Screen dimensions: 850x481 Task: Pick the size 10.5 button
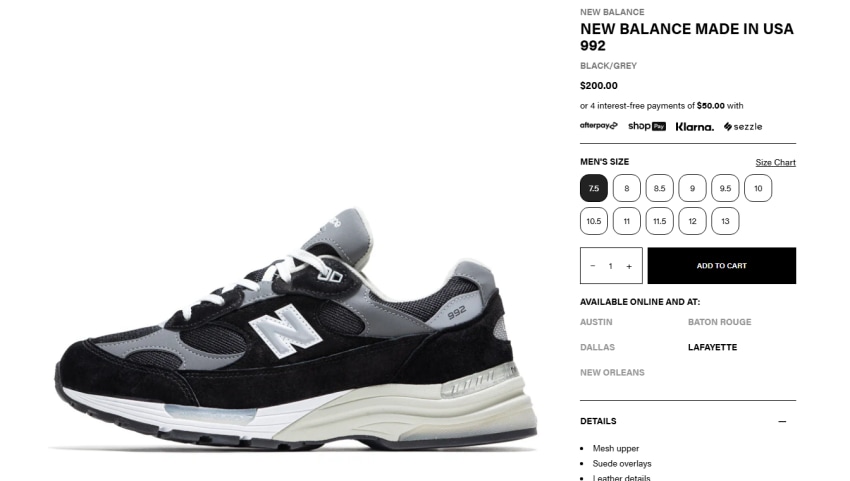tap(594, 221)
